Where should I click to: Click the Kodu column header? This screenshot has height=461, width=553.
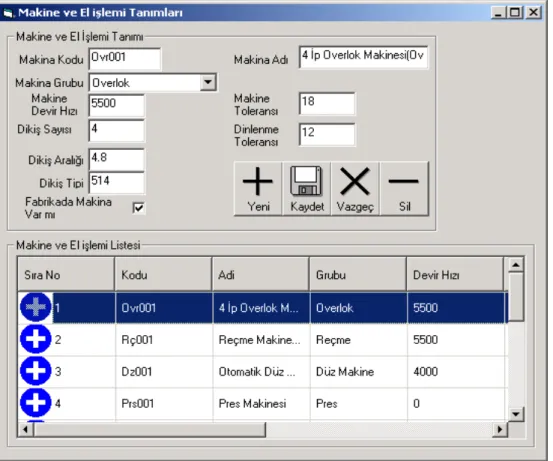164,275
